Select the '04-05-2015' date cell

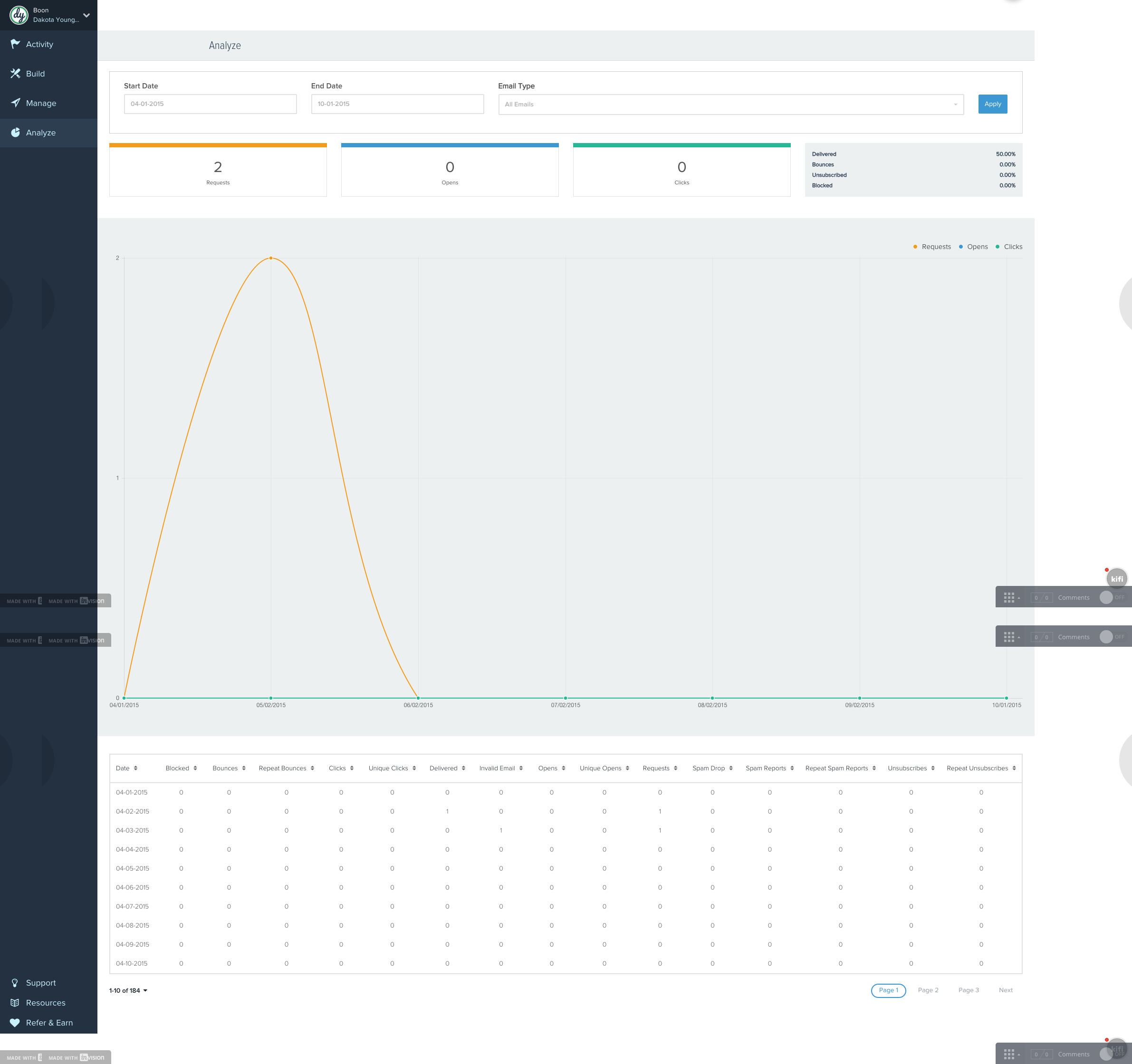pyautogui.click(x=133, y=868)
